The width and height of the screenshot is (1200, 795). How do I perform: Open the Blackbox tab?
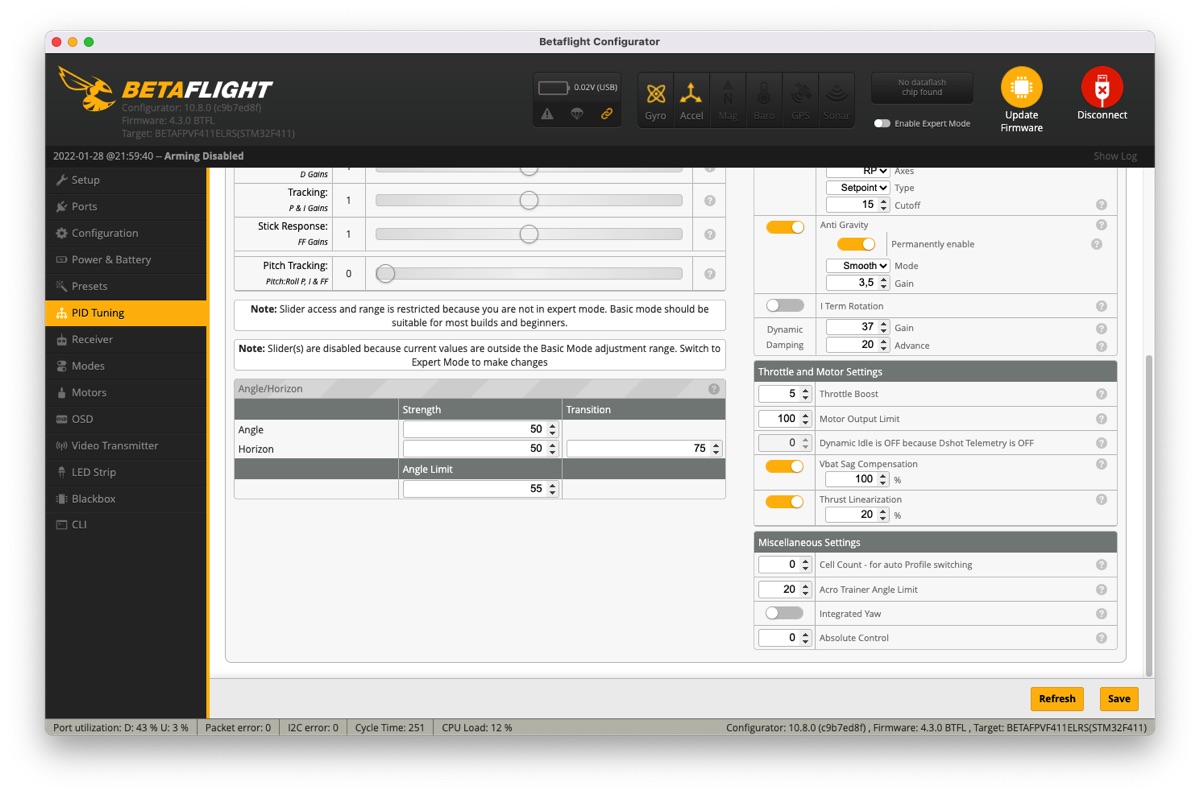(x=126, y=498)
